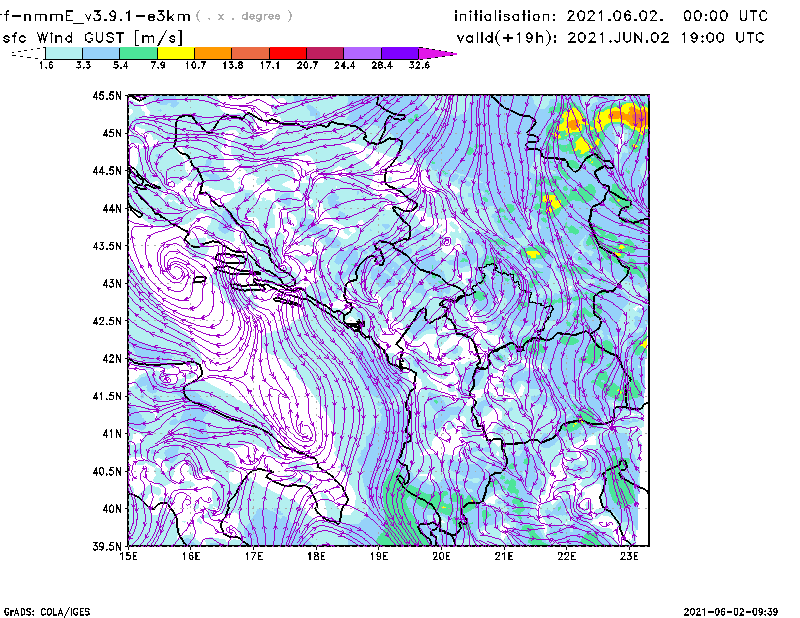Click the "40N" latitude label
This screenshot has width=800, height=618.
pos(112,509)
